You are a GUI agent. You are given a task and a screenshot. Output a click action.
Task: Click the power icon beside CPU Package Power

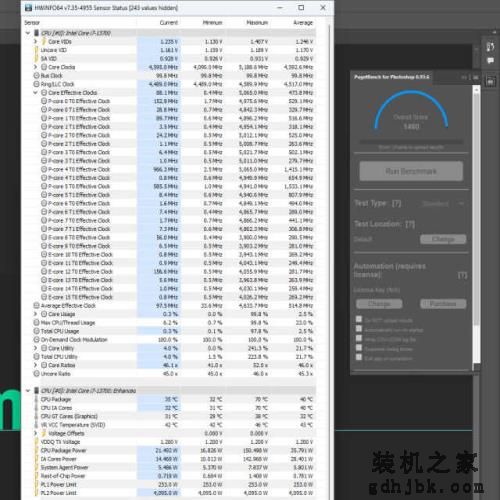pos(36,450)
